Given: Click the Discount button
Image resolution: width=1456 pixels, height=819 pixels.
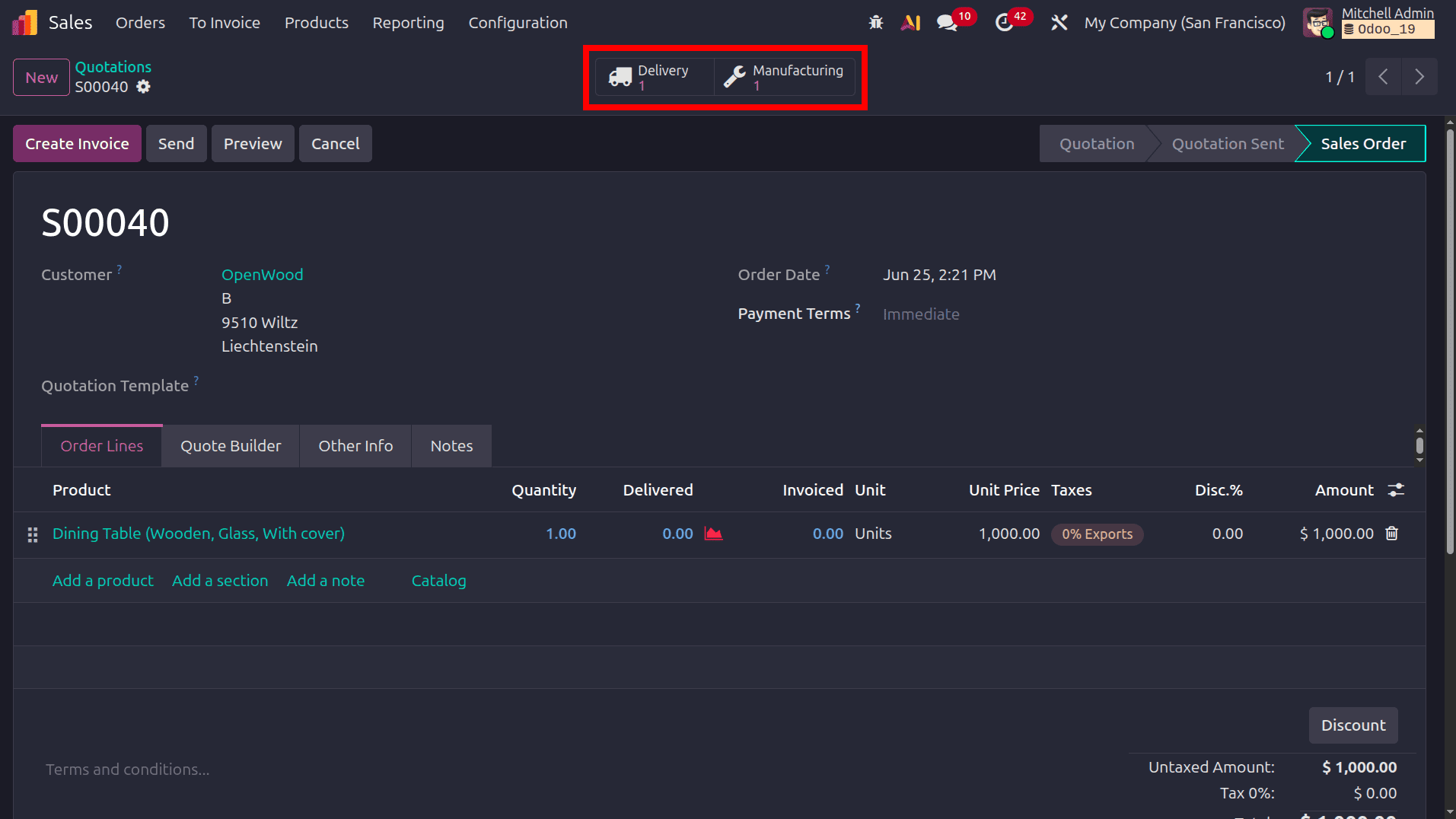Looking at the screenshot, I should 1353,725.
